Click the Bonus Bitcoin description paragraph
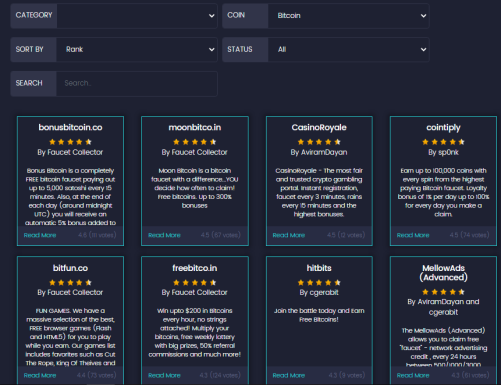 point(70,197)
